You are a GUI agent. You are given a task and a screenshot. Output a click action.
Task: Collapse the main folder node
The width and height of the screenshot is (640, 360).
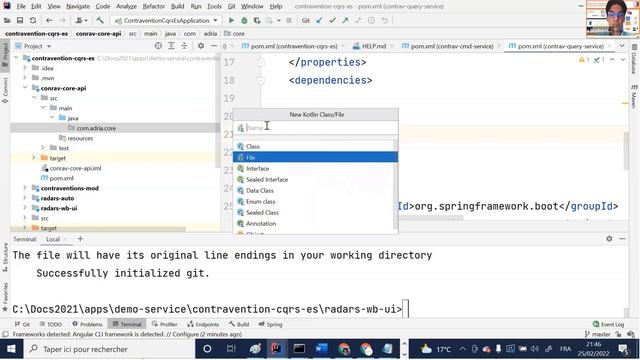[43, 108]
